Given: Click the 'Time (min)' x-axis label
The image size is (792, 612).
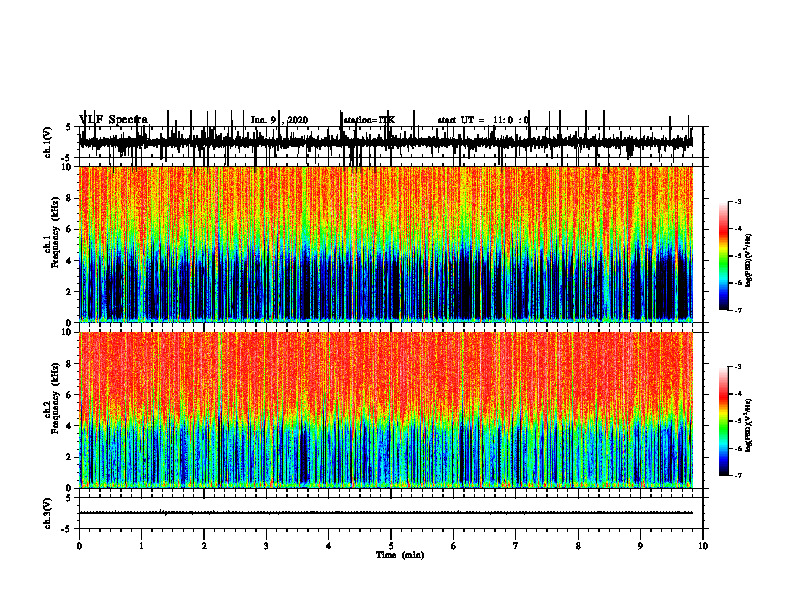Looking at the screenshot, I should (x=400, y=555).
